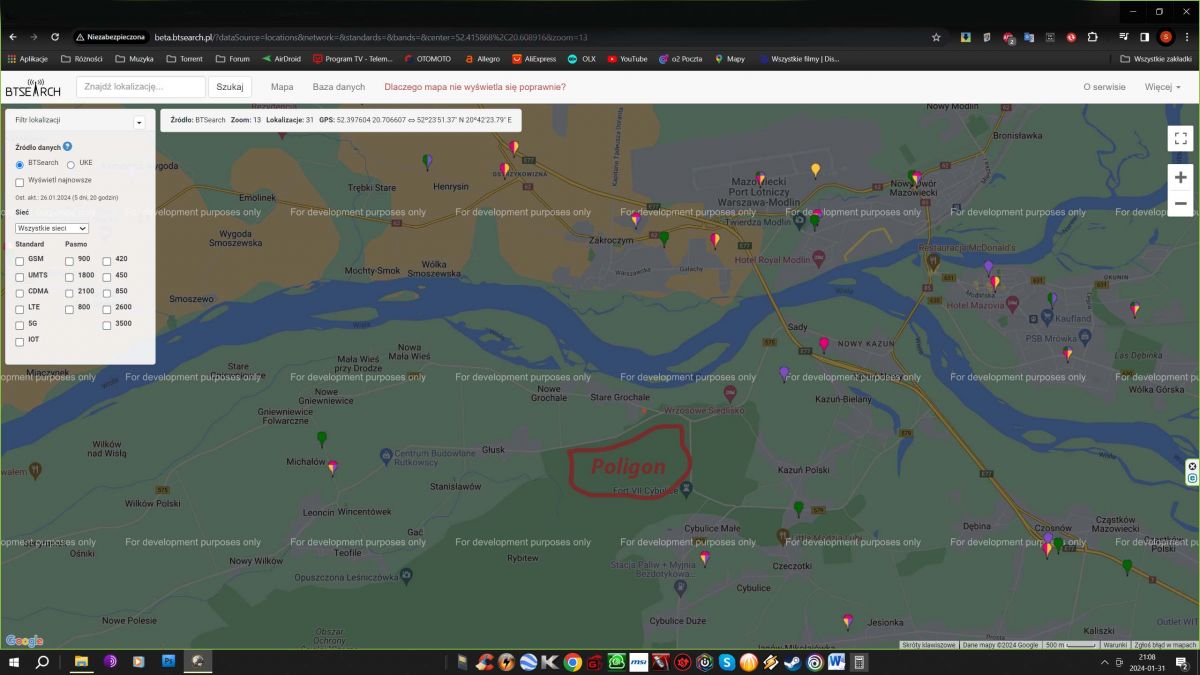
Task: Click the Google logo on the map
Action: point(24,641)
